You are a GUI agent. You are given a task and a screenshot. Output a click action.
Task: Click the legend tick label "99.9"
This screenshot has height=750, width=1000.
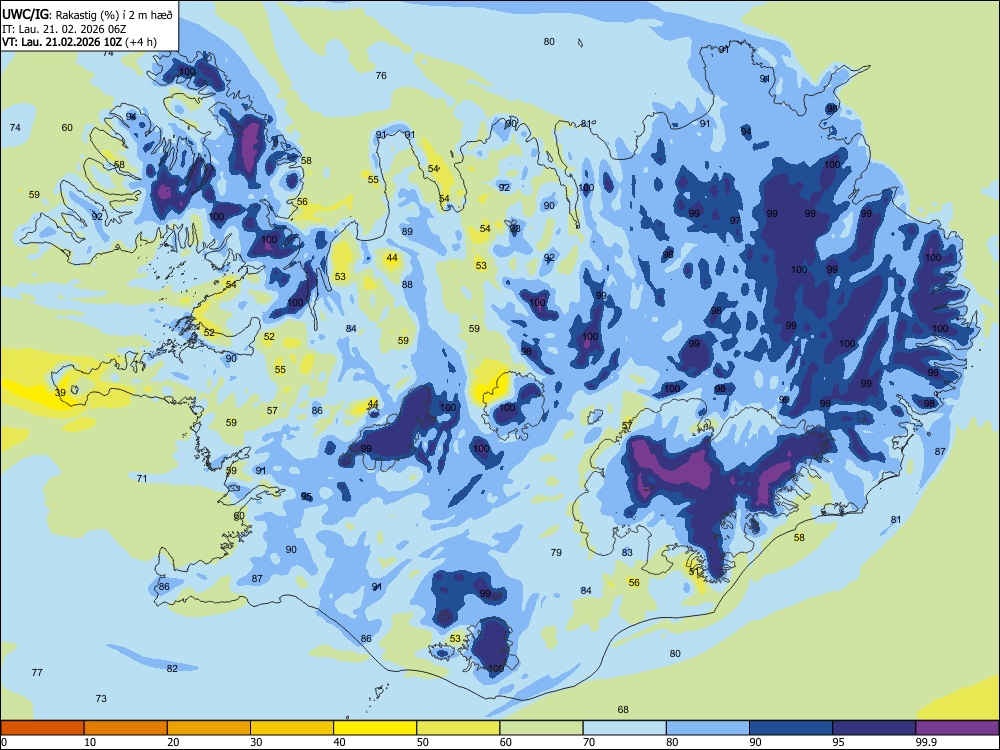point(926,742)
